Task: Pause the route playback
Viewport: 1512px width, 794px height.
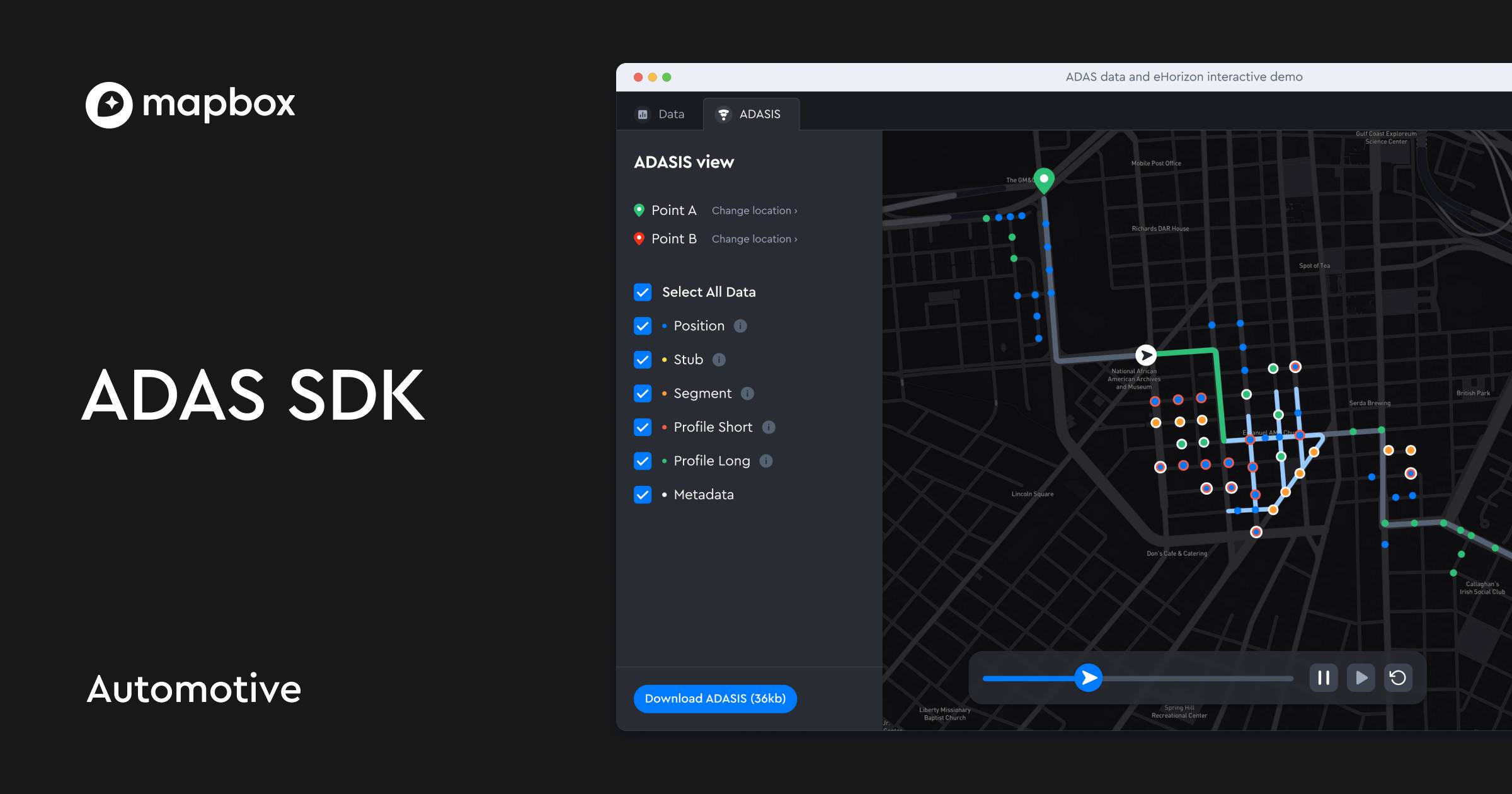Action: [x=1324, y=678]
